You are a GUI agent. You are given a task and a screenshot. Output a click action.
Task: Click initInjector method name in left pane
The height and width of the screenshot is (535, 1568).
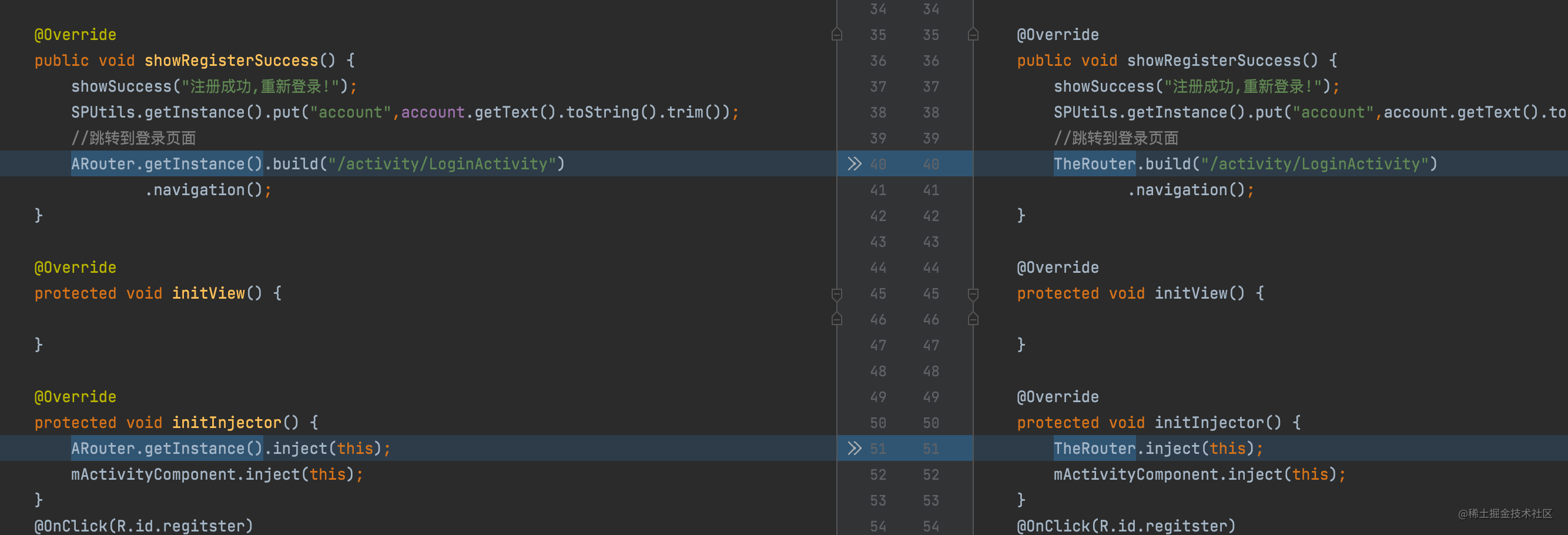tap(226, 422)
